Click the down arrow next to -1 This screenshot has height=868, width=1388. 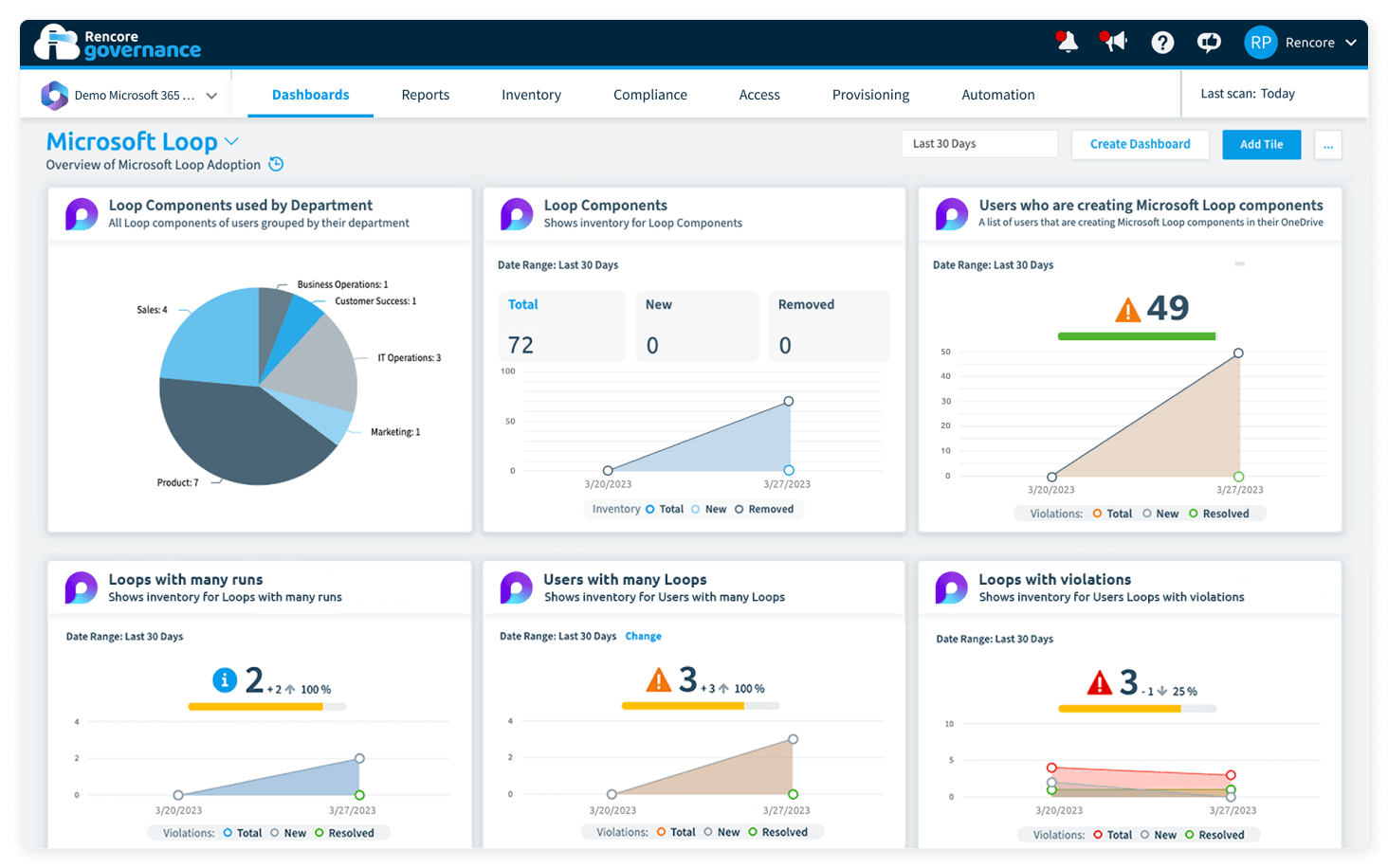coord(1162,692)
